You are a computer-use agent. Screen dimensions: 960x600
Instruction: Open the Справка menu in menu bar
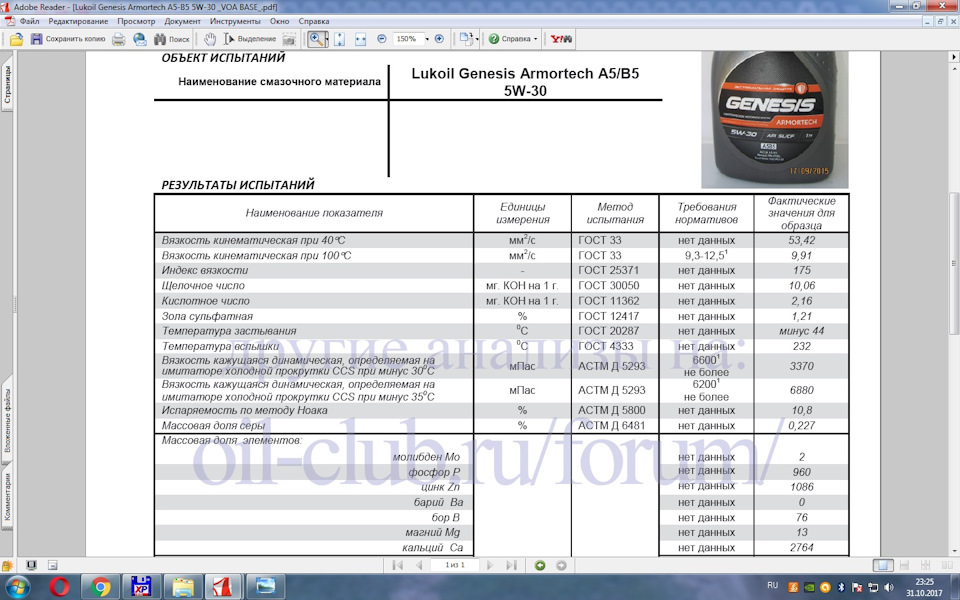pos(313,21)
